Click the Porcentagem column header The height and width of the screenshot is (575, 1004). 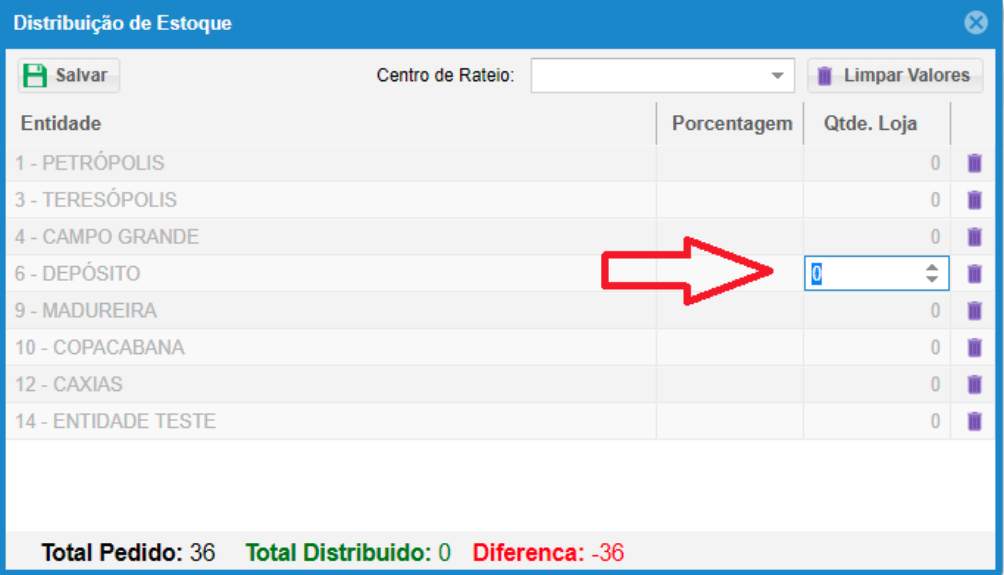731,124
